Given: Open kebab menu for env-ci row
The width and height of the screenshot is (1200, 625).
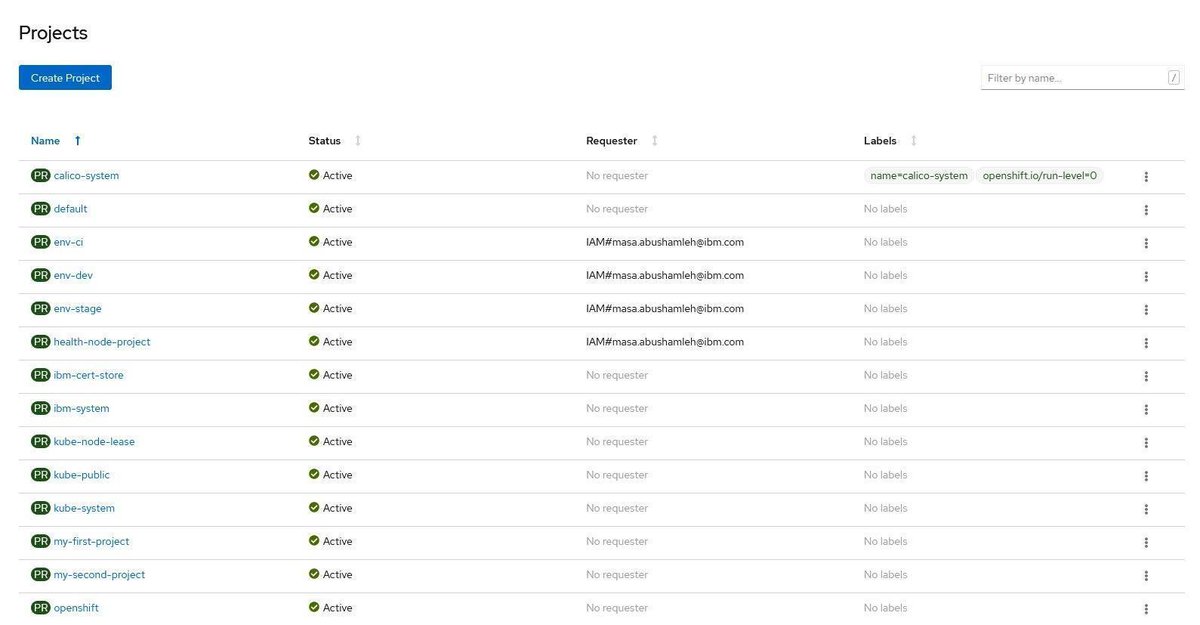Looking at the screenshot, I should 1146,242.
